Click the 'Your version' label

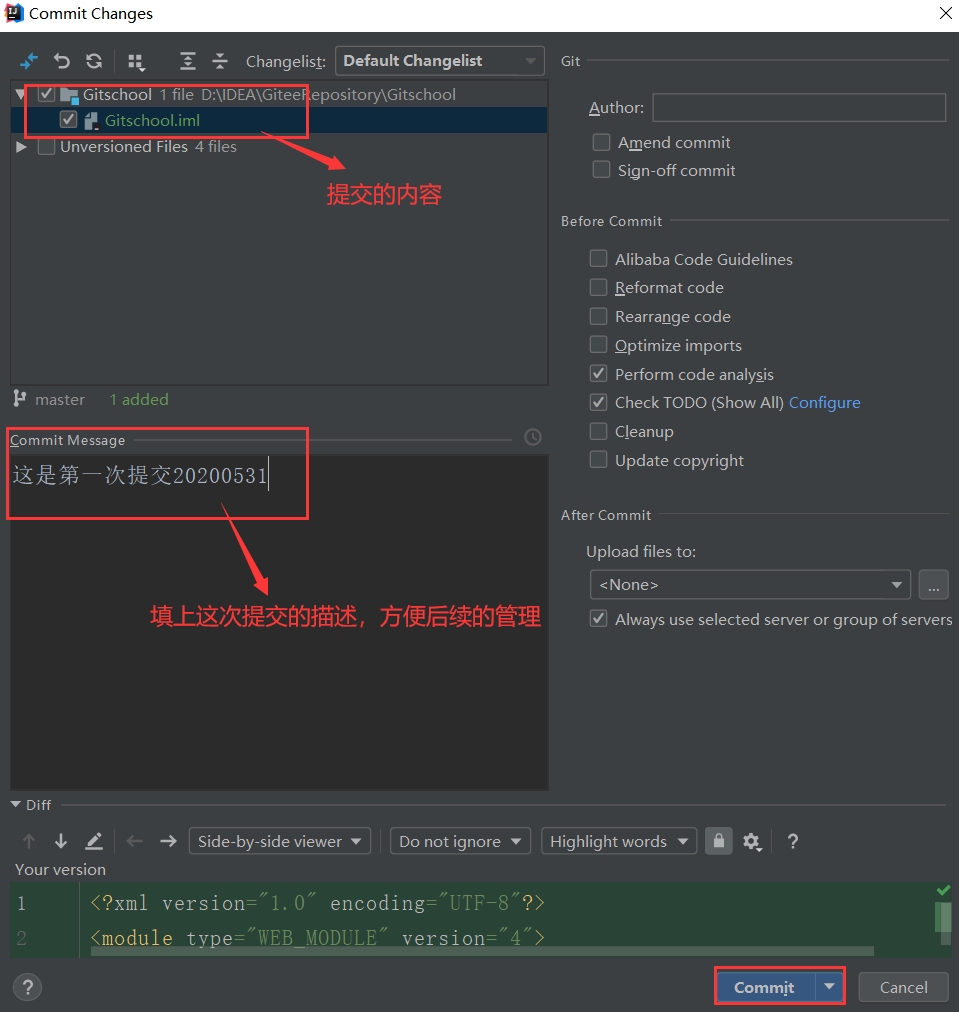tap(61, 869)
